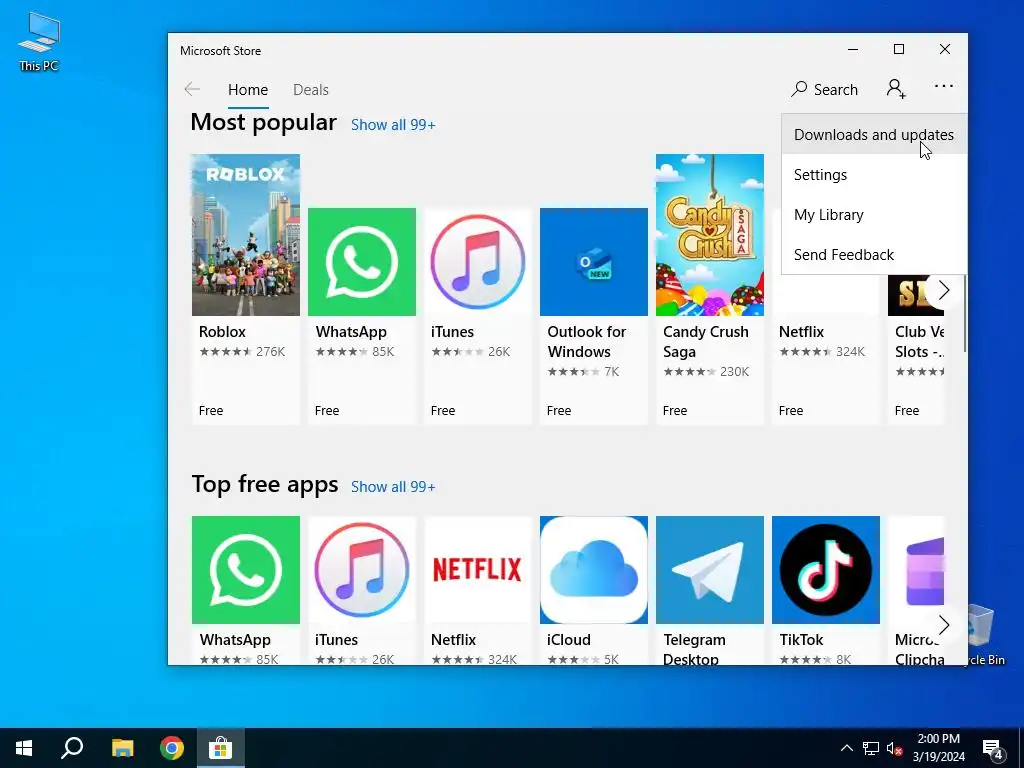This screenshot has width=1024, height=768.
Task: Click the Store window vertical scrollbar
Action: (x=965, y=313)
